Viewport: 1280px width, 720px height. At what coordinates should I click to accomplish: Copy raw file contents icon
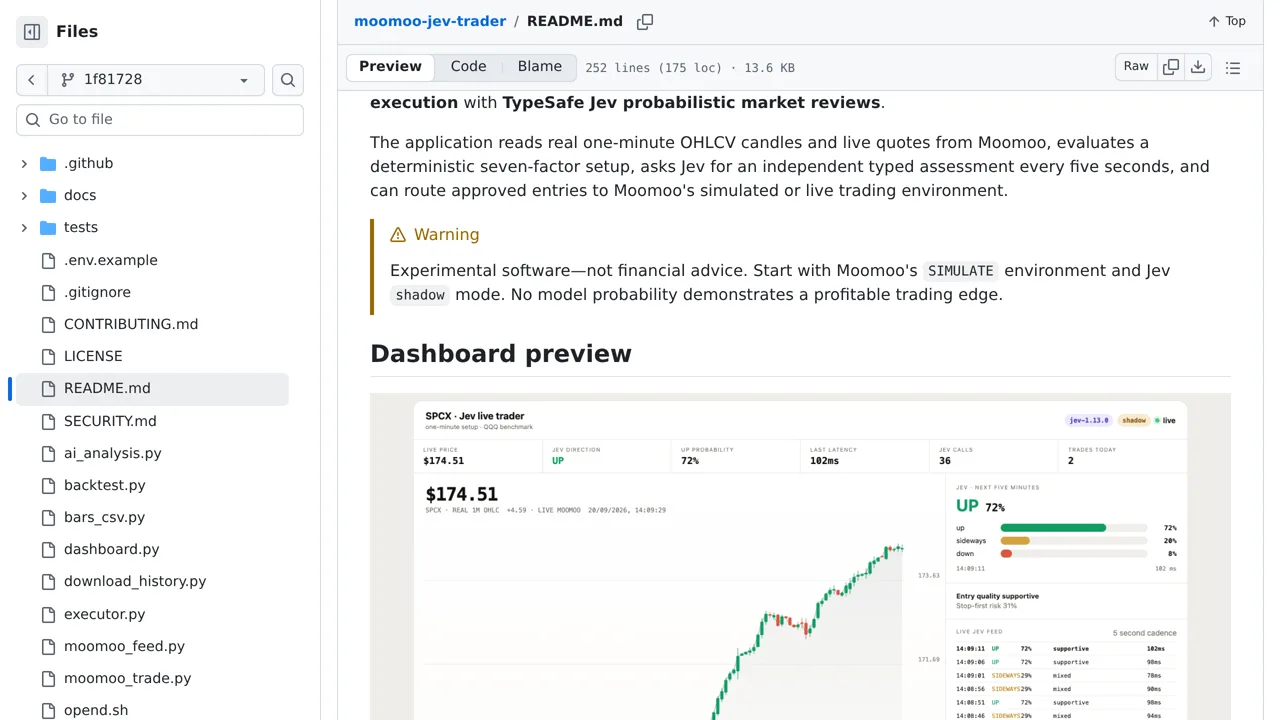point(1171,67)
